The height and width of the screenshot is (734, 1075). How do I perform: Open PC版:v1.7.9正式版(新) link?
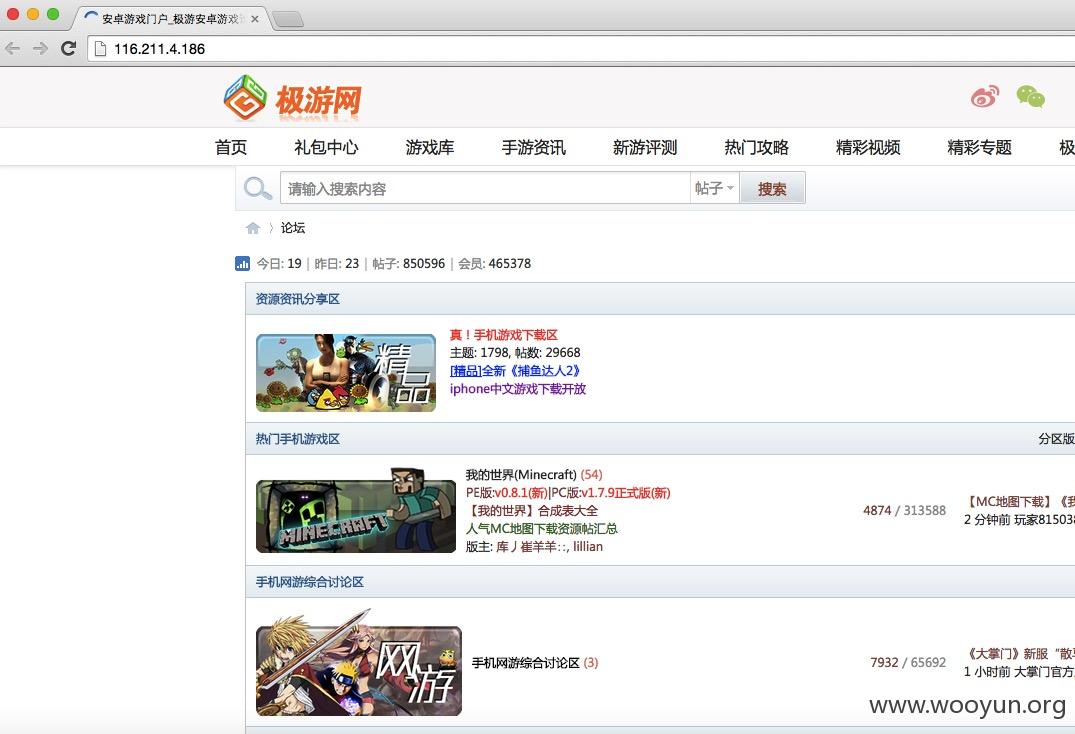(x=611, y=493)
